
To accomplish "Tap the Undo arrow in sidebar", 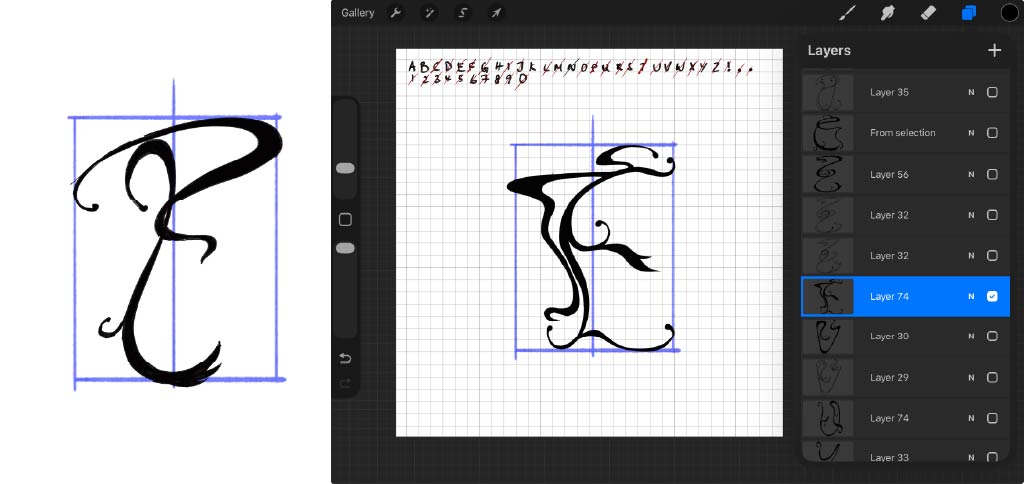I will (x=345, y=358).
